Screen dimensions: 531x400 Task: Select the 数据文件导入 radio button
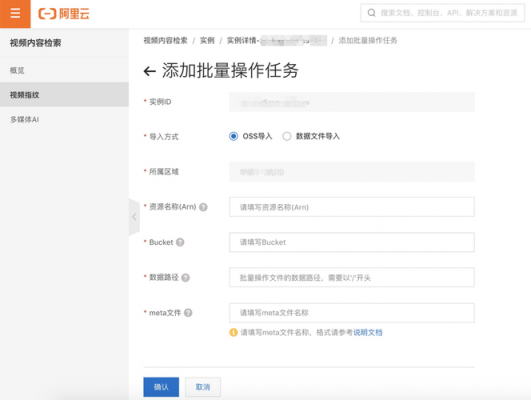tap(287, 136)
